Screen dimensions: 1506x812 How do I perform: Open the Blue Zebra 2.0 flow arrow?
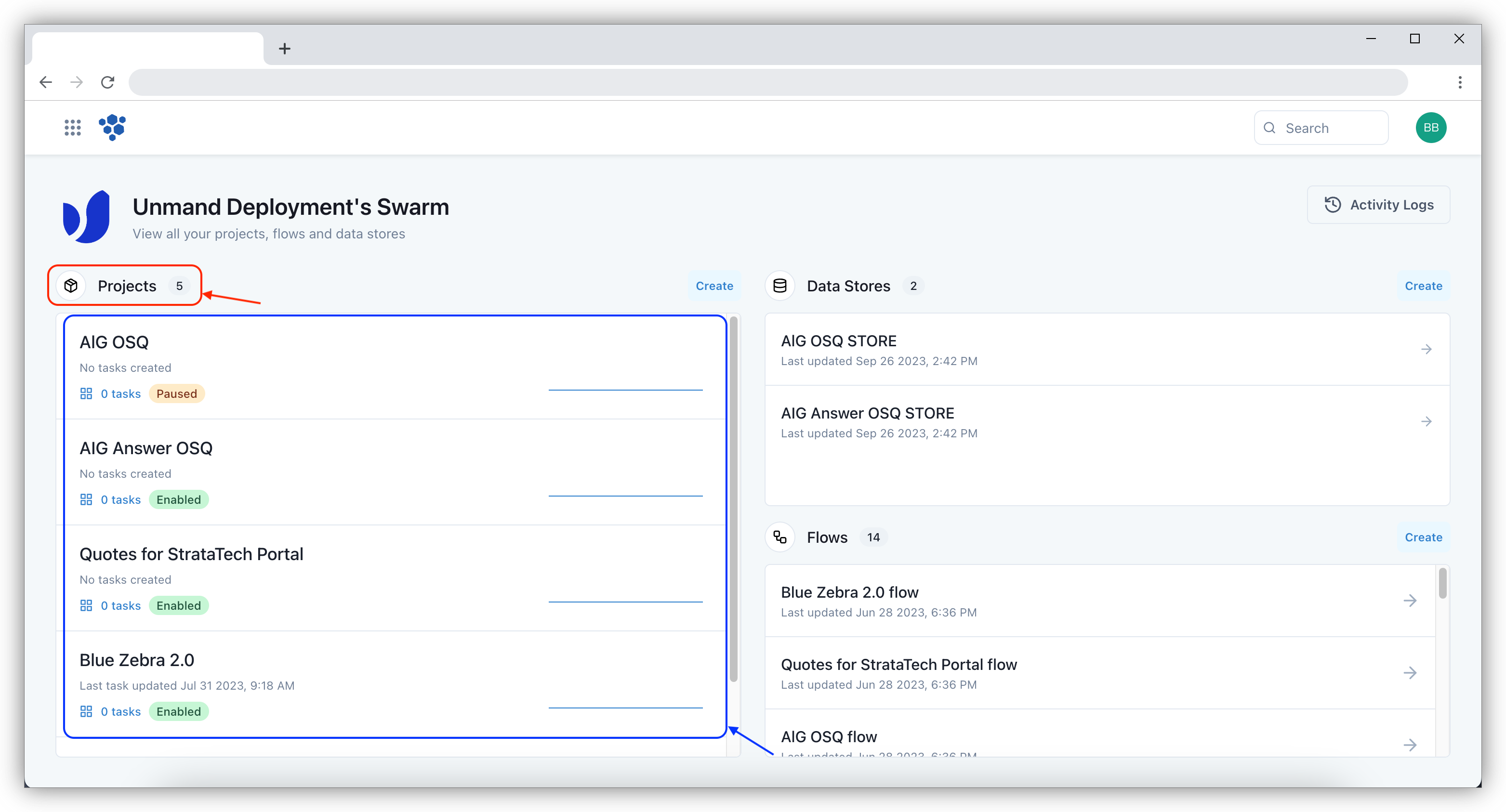(1410, 601)
